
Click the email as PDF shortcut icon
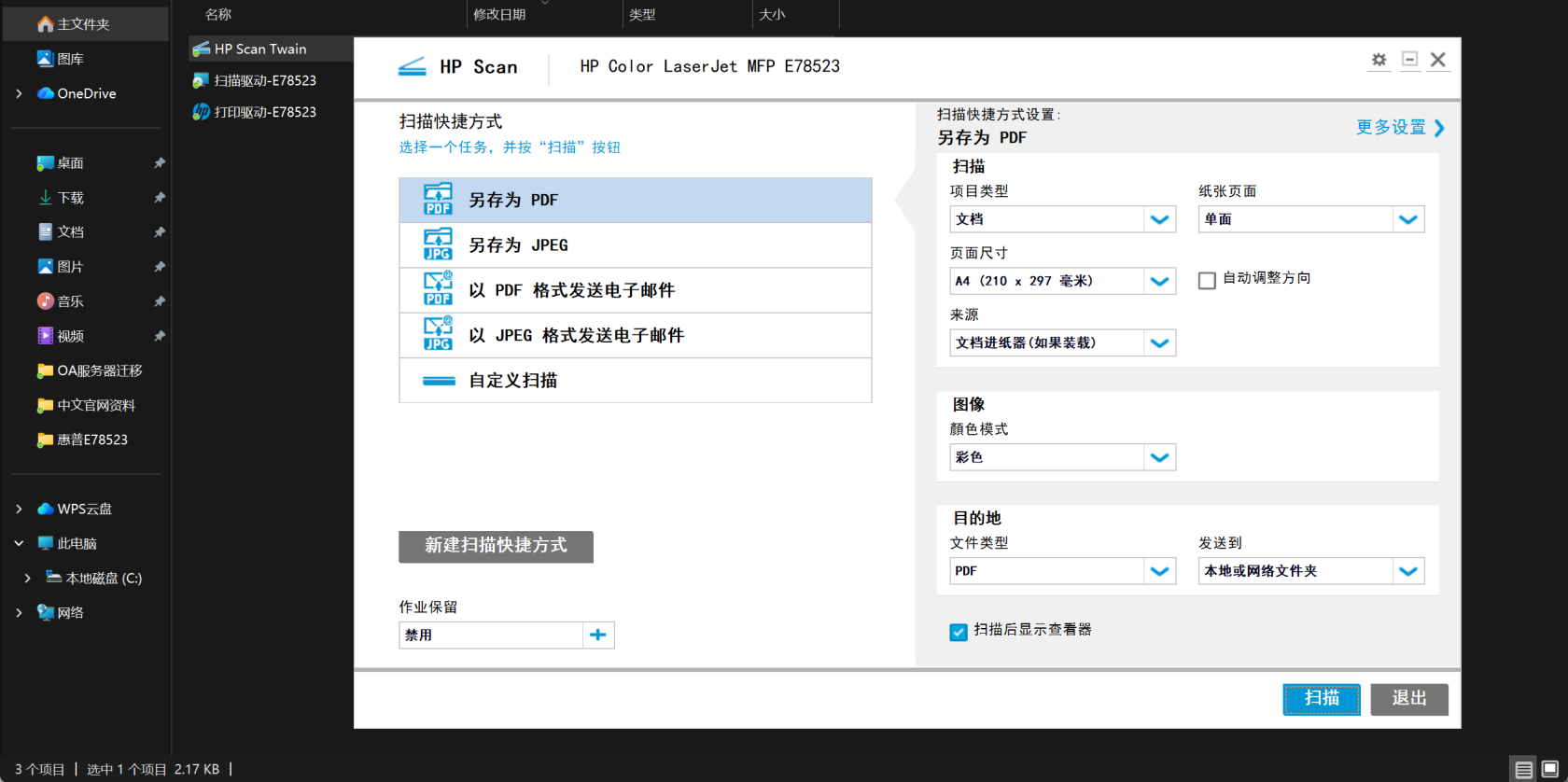(x=438, y=289)
